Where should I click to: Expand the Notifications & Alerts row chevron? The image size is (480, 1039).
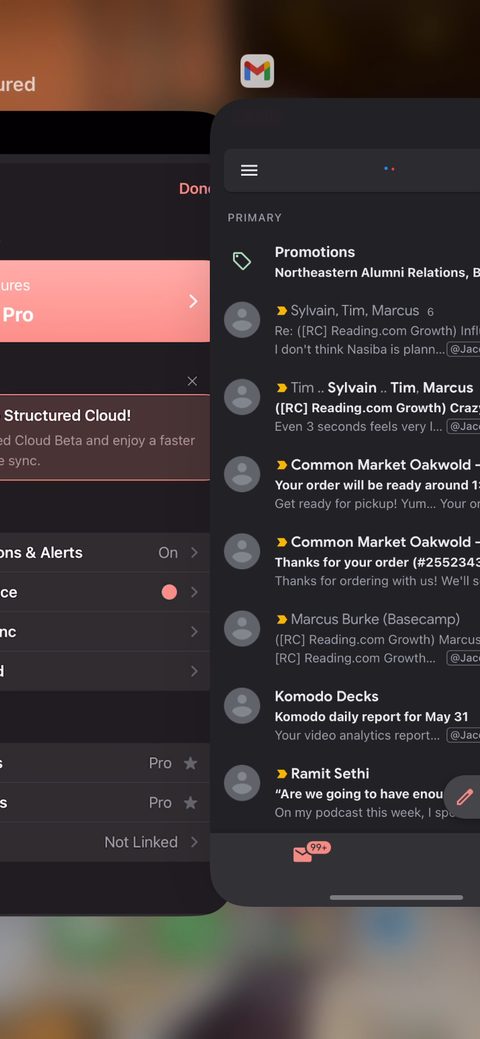coord(194,553)
